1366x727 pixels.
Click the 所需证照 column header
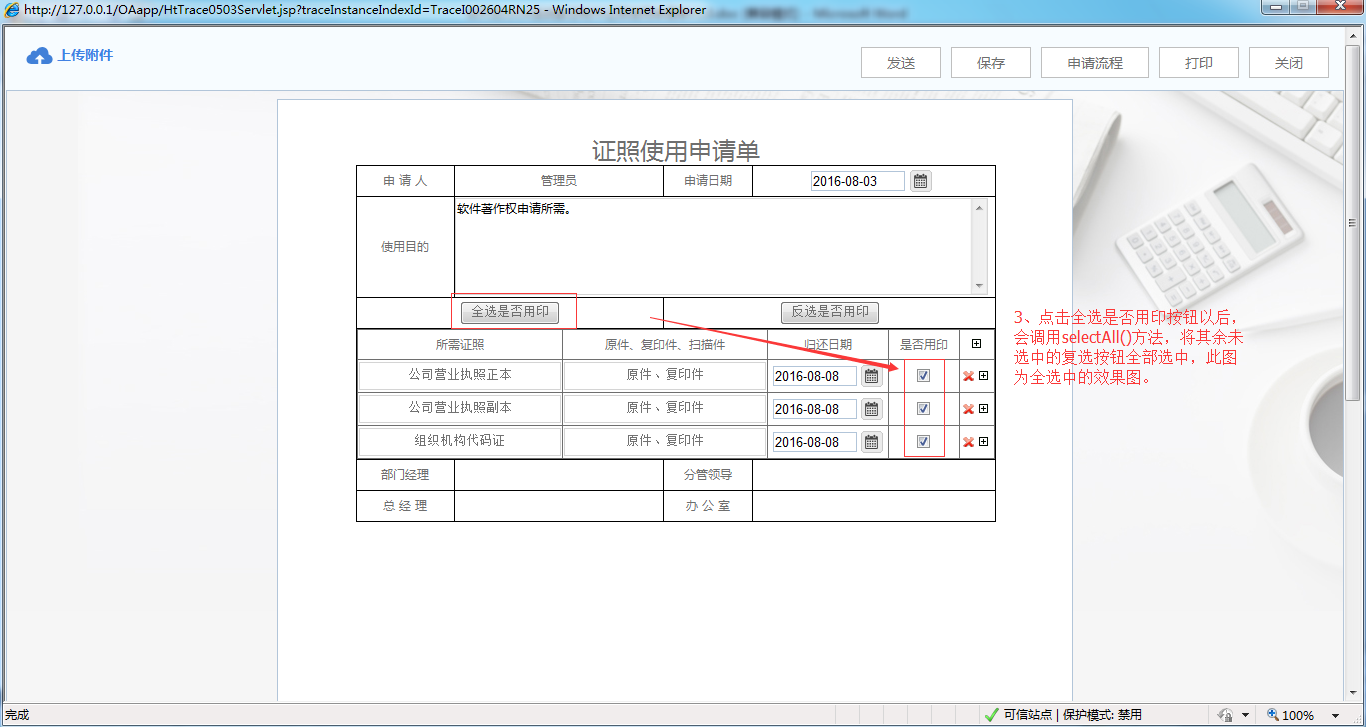(460, 345)
